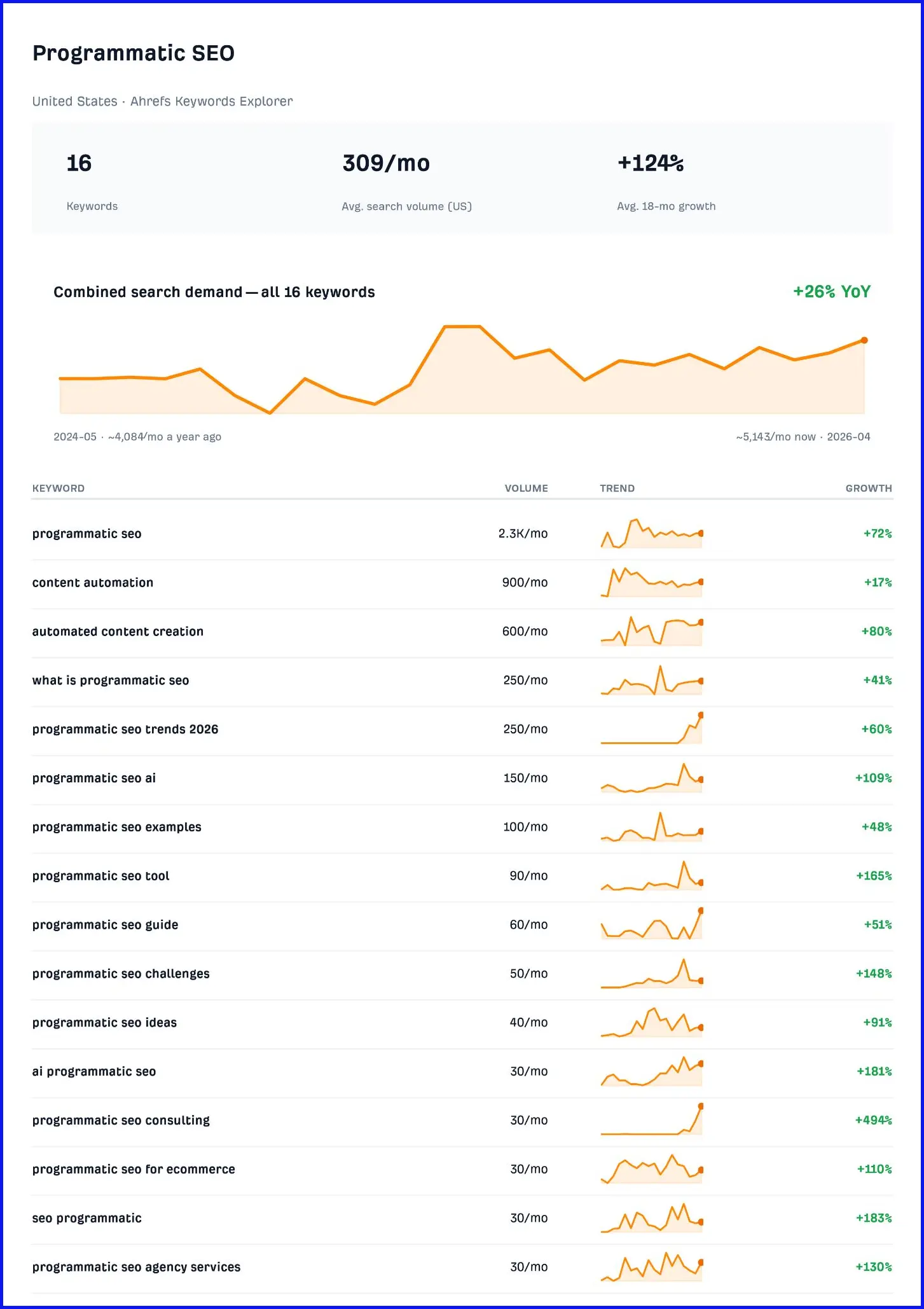This screenshot has height=1309, width=924.
Task: Click '~4,084/mo a year ago' chart label
Action: click(x=165, y=437)
